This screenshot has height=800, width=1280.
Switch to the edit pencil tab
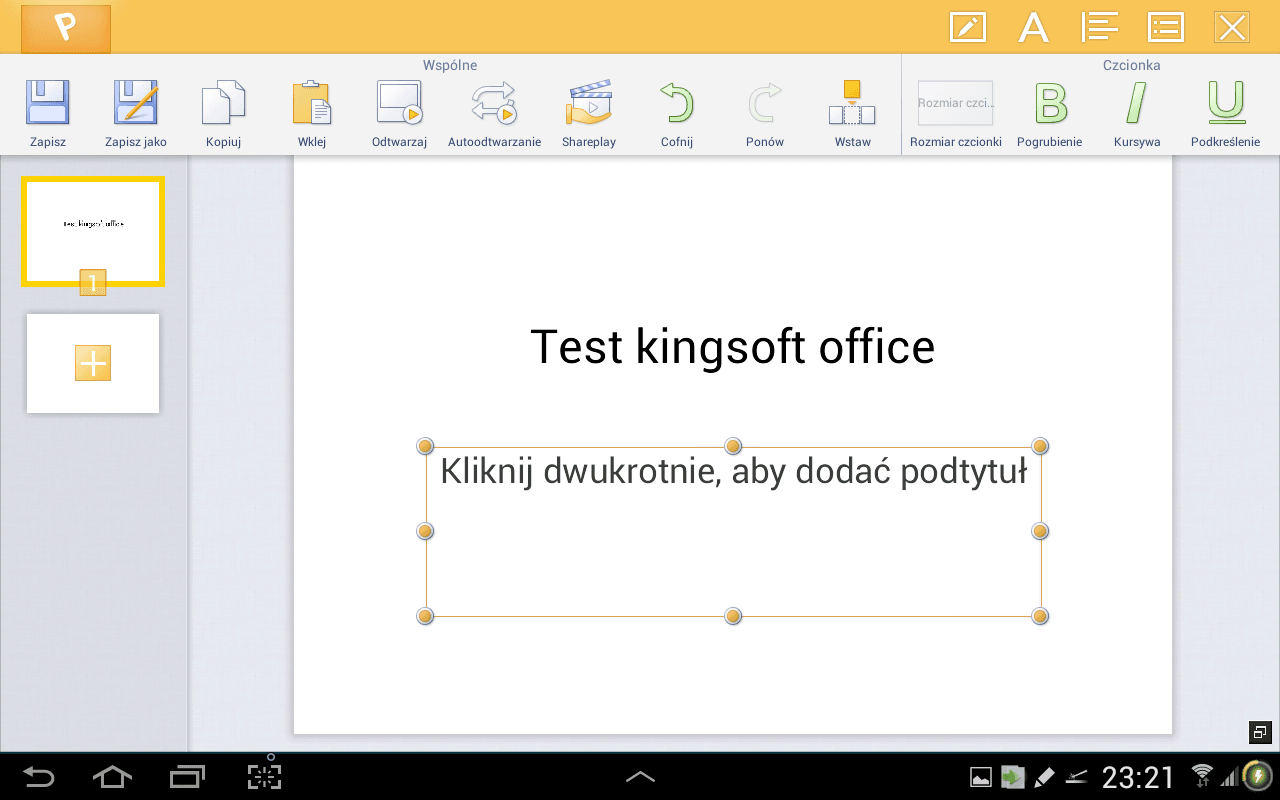967,27
